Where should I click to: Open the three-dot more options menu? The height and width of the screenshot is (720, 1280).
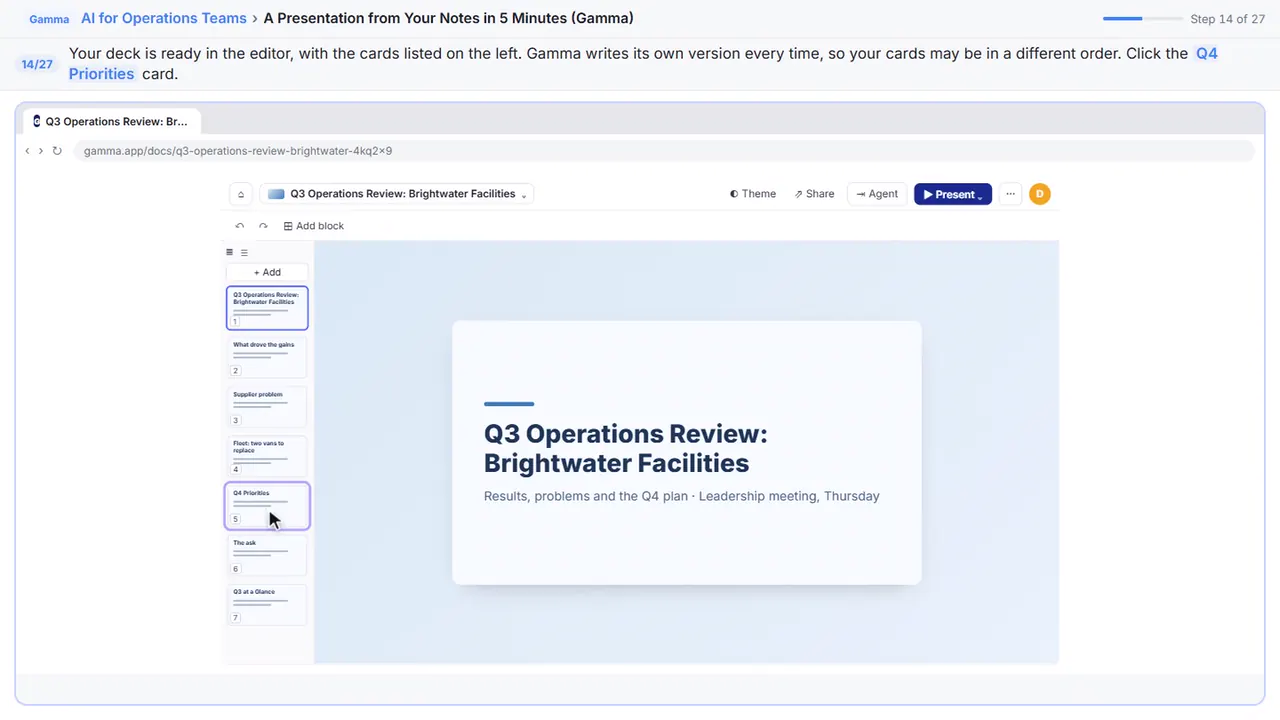1010,194
